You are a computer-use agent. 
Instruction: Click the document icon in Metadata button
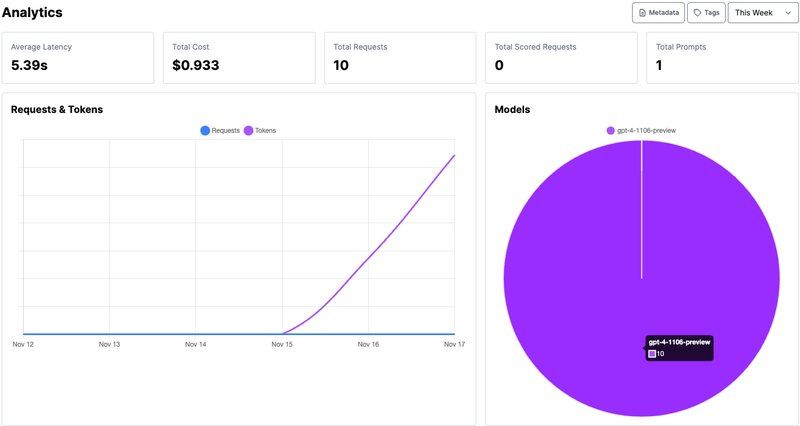click(x=642, y=13)
